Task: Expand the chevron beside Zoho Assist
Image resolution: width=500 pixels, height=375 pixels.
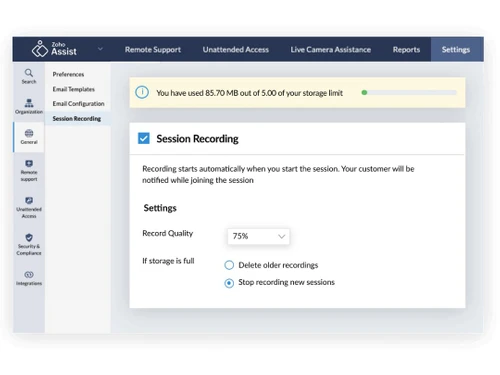Action: tap(100, 49)
